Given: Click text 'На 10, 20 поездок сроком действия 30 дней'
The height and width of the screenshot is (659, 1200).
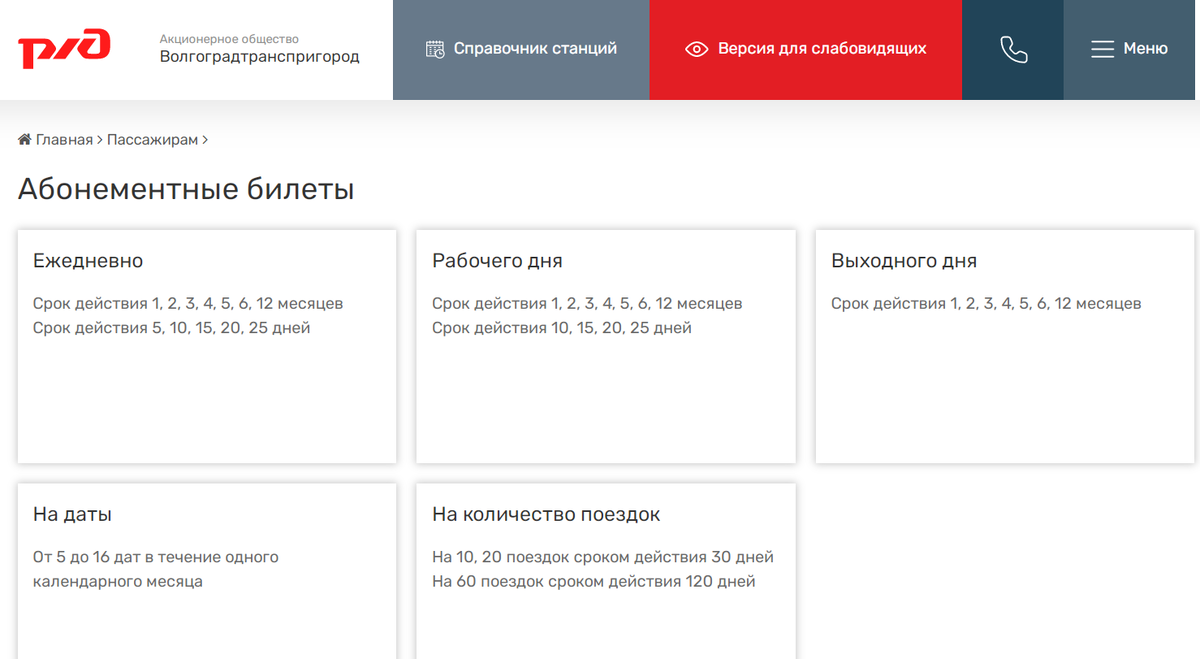Looking at the screenshot, I should point(603,558).
